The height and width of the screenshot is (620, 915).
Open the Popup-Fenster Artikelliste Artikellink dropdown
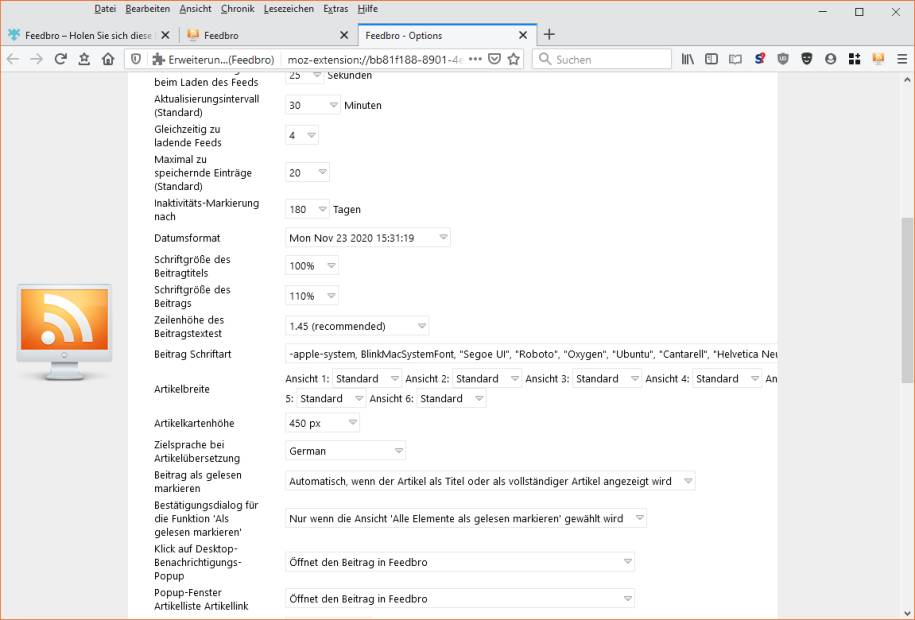coord(460,598)
